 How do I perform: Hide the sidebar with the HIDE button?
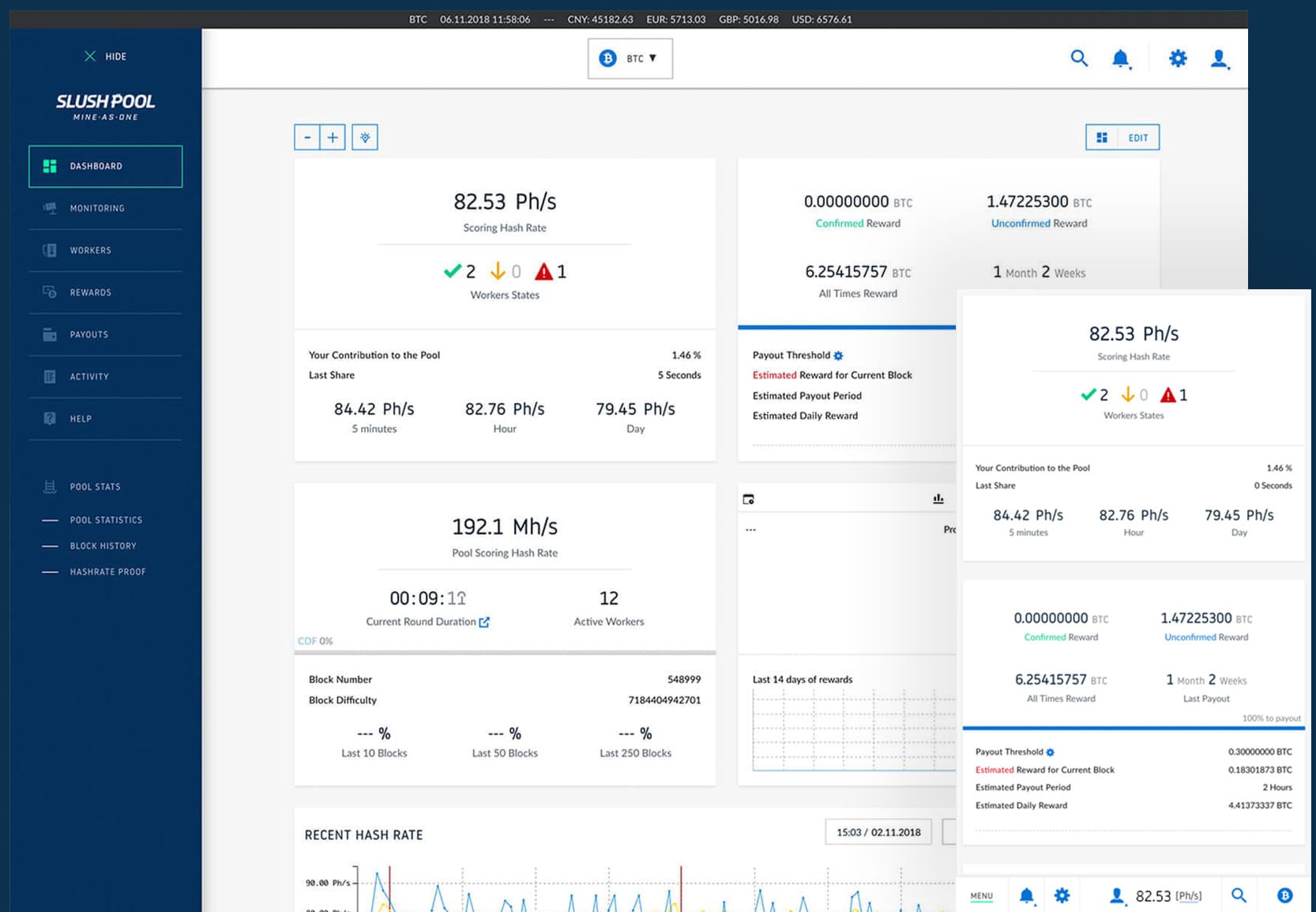105,56
